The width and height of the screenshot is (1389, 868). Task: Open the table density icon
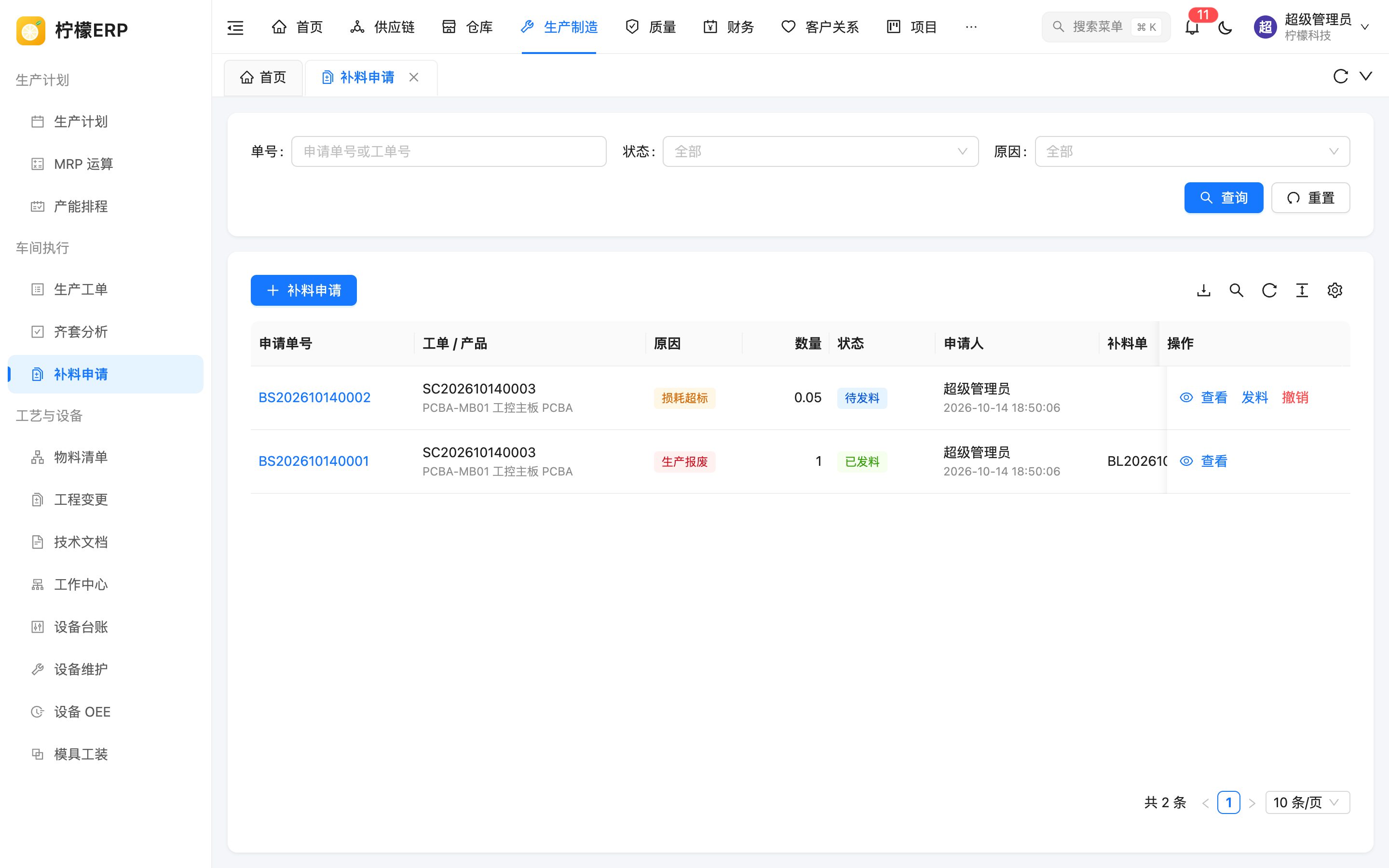point(1302,290)
